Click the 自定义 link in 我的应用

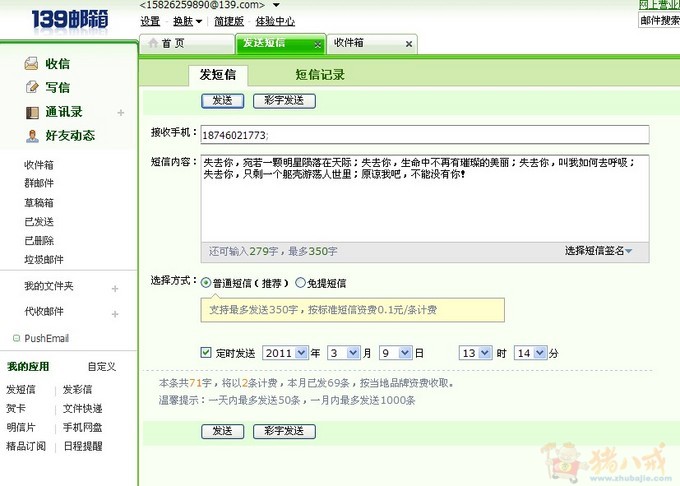pos(102,367)
